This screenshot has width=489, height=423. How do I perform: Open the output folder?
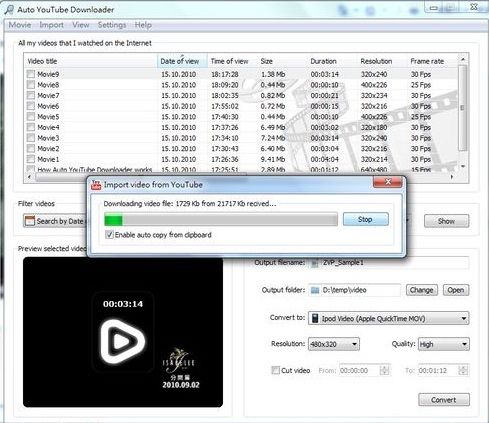(456, 290)
